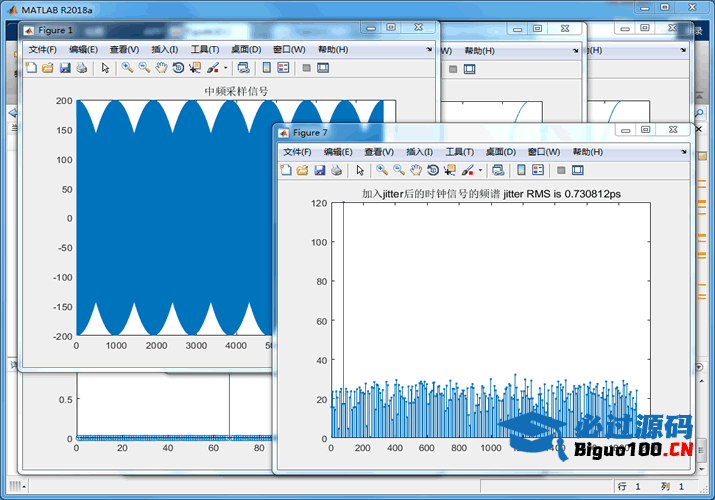Image resolution: width=715 pixels, height=500 pixels.
Task: Open file icon in Figure 7 toolbar
Action: pyautogui.click(x=302, y=170)
